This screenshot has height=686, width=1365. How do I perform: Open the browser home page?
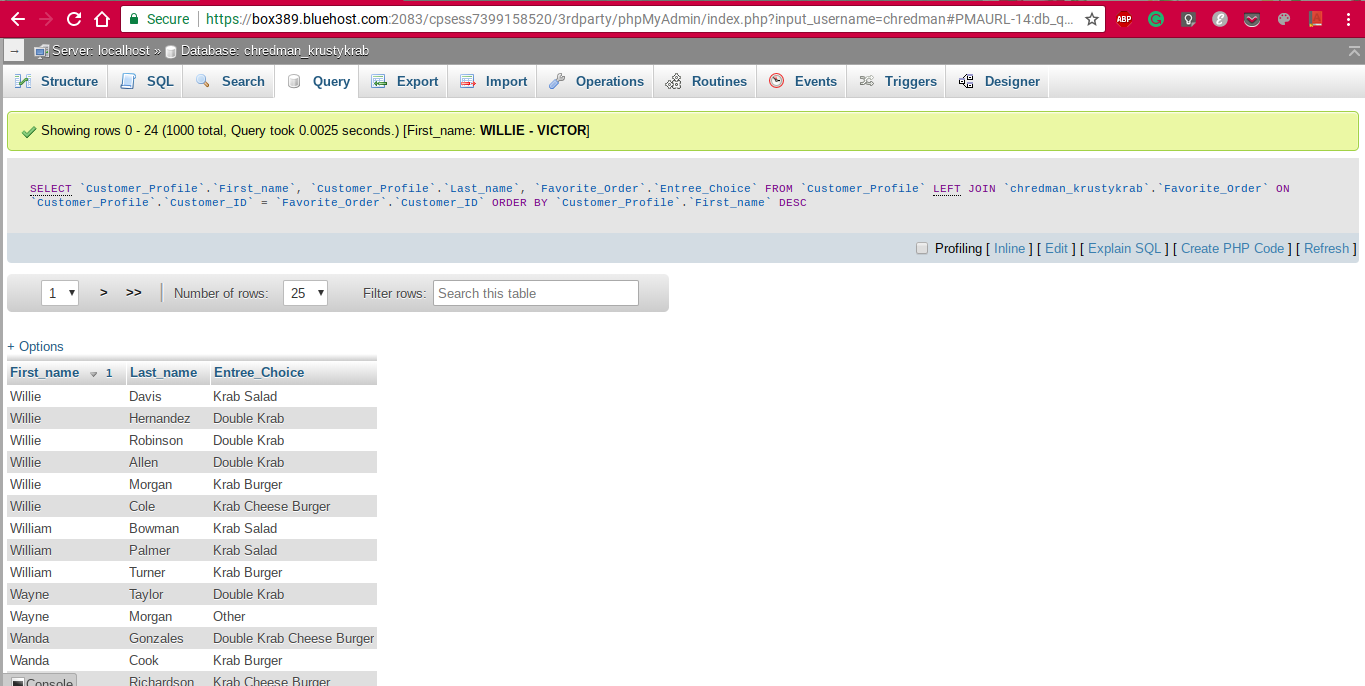click(102, 19)
